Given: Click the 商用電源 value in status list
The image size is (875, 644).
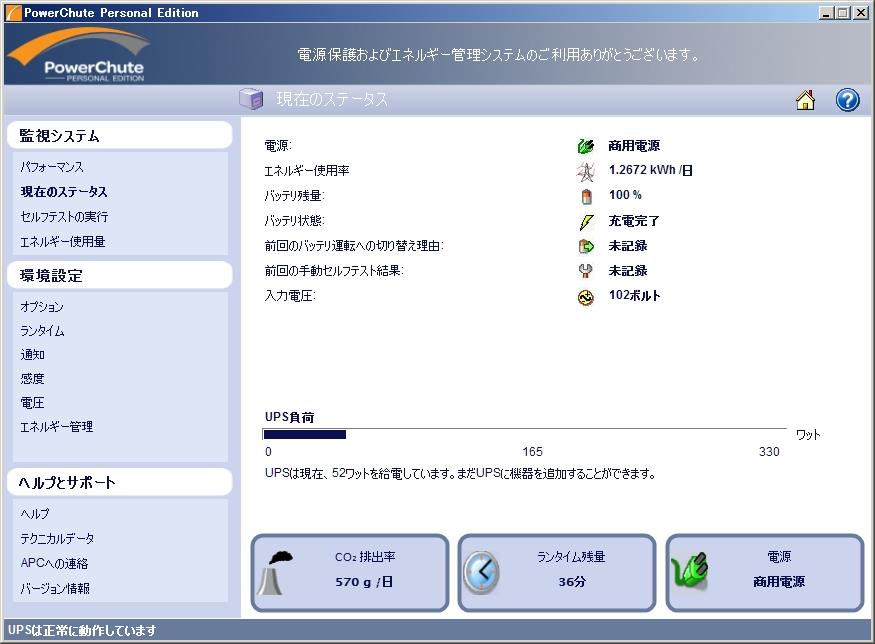Looking at the screenshot, I should [x=634, y=146].
